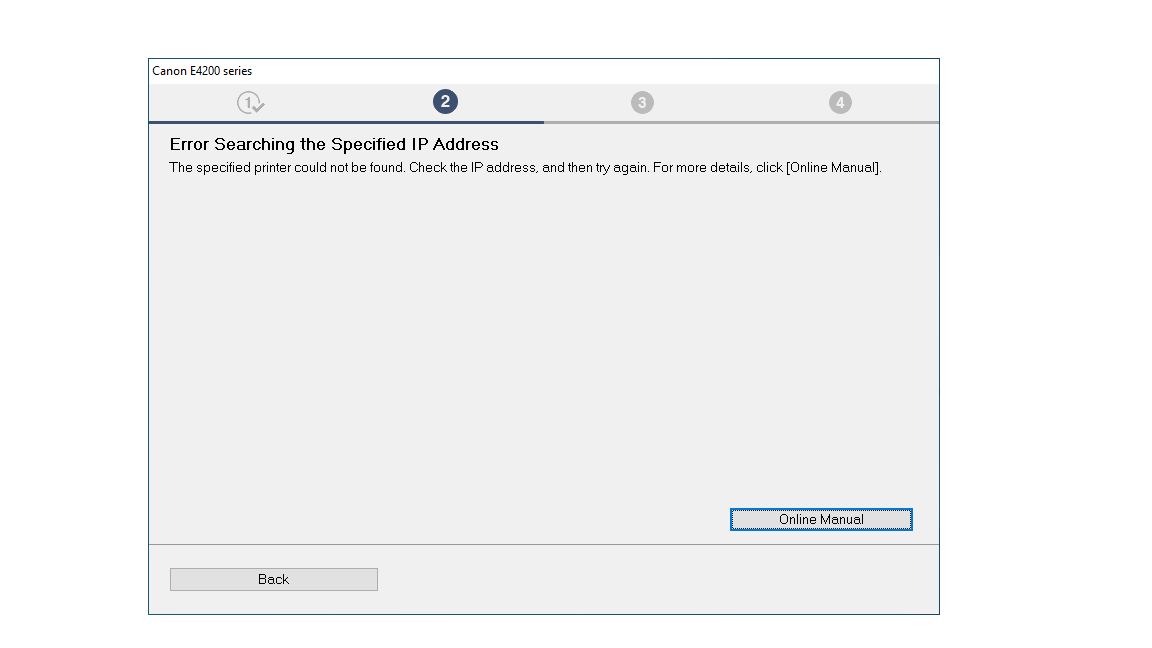Click the footer area right of Back button
Image resolution: width=1152 pixels, height=648 pixels.
tap(650, 580)
